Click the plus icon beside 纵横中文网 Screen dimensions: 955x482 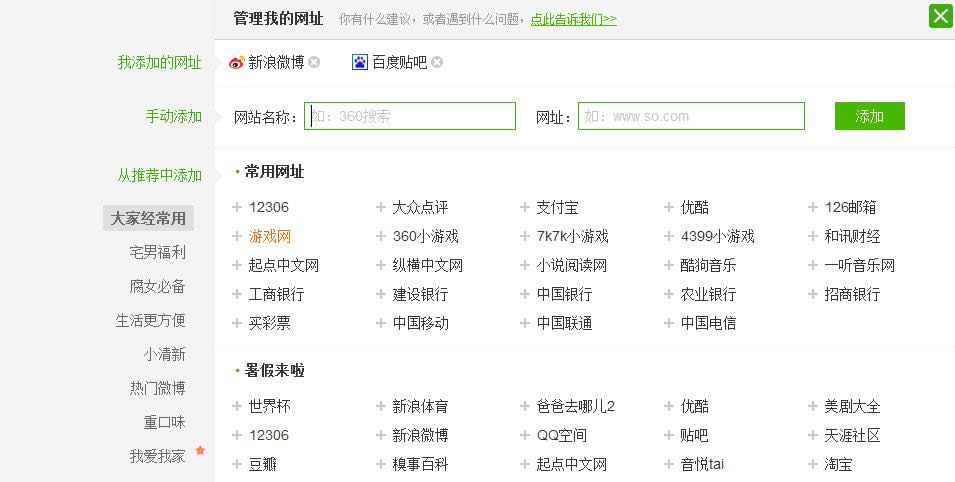(x=381, y=265)
